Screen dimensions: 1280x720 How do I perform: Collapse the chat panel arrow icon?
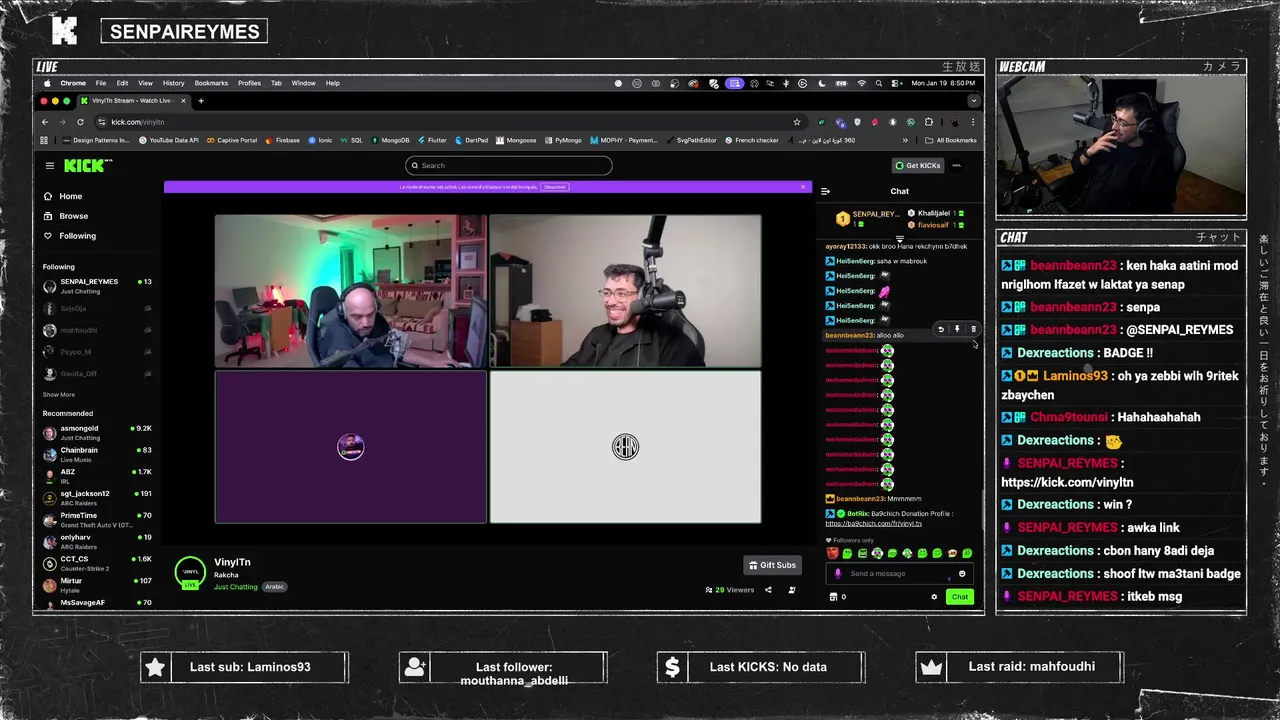click(825, 191)
